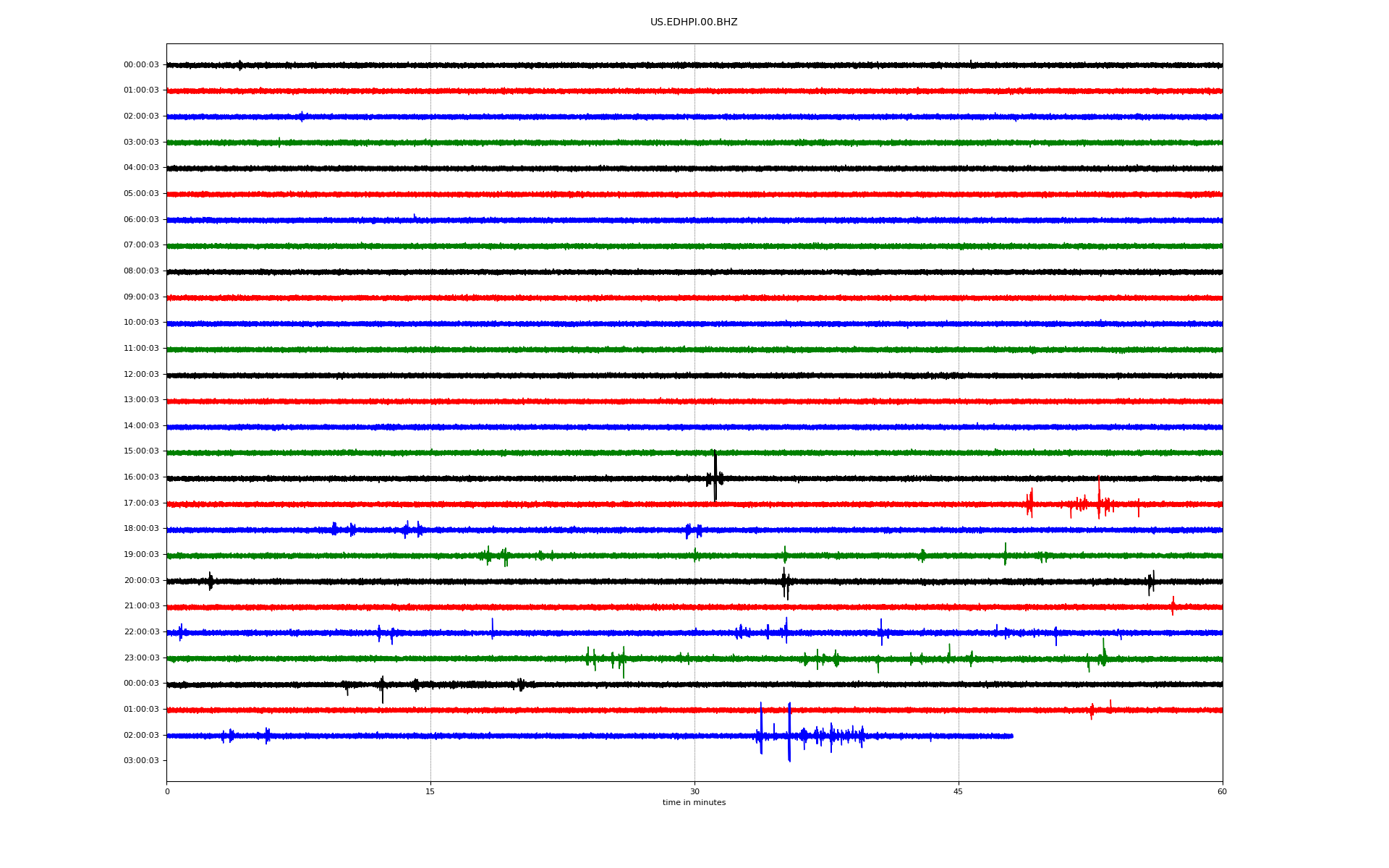Click the 03:00:03 bottom empty row label

pos(141,761)
